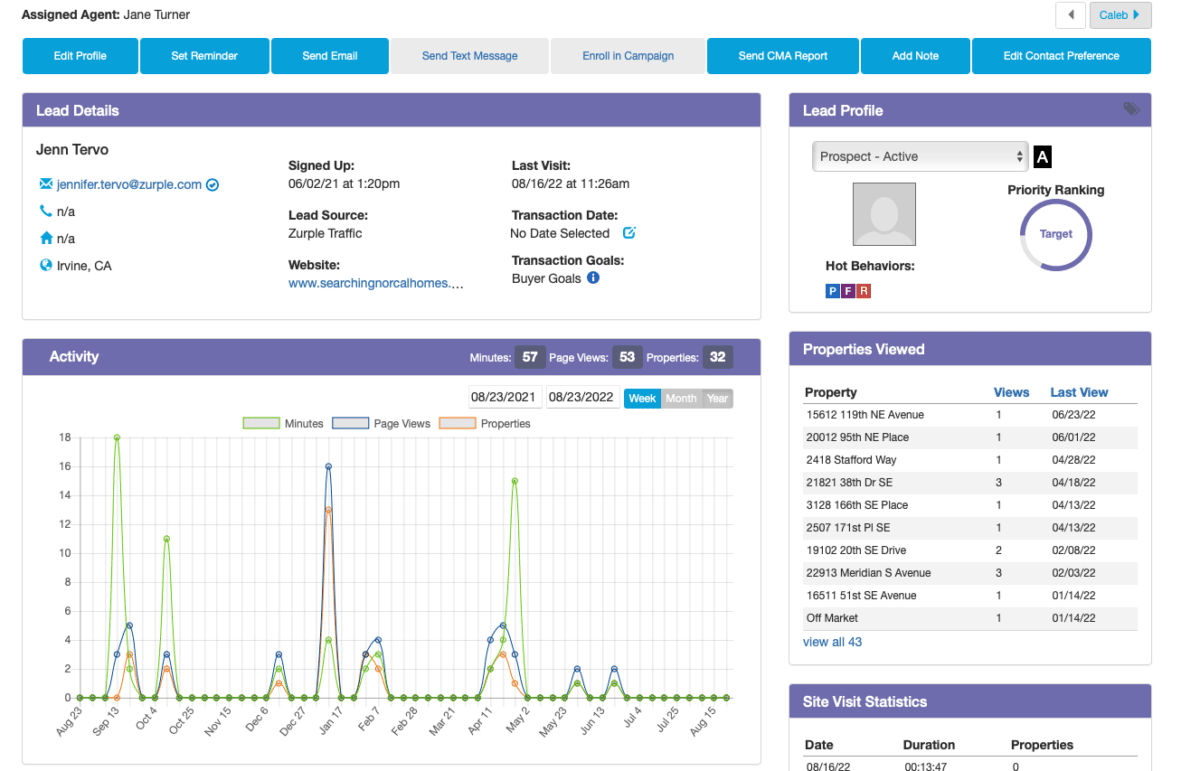Switch the chart to Year view
1200x771 pixels.
pos(717,398)
